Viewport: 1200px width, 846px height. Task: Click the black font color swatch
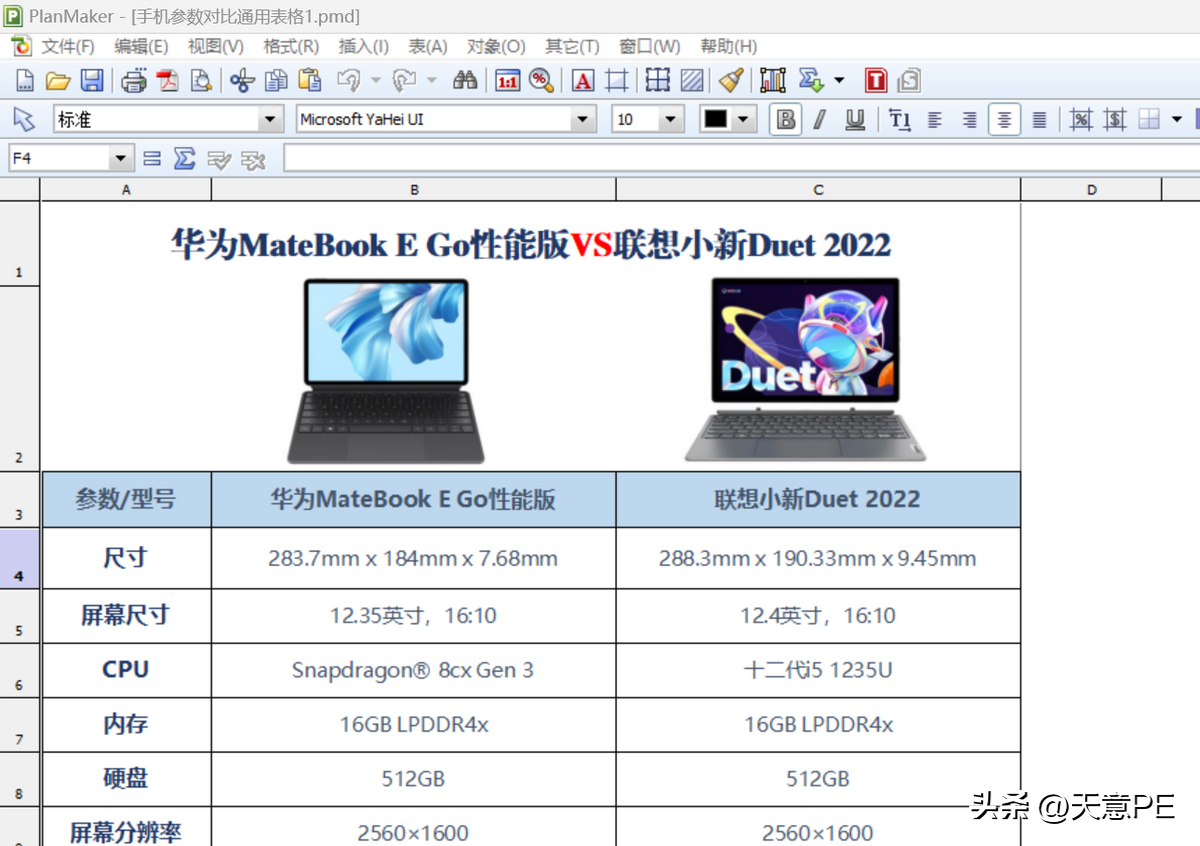point(715,120)
